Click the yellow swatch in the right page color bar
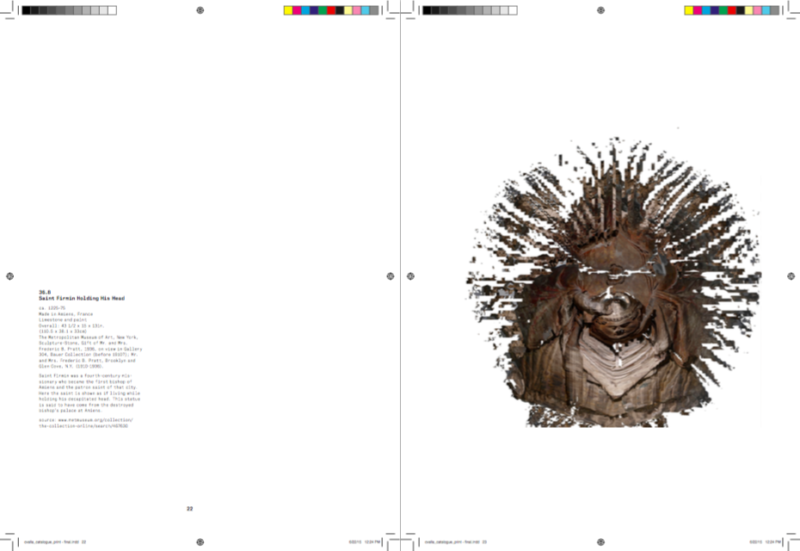This screenshot has width=800, height=551. click(689, 10)
